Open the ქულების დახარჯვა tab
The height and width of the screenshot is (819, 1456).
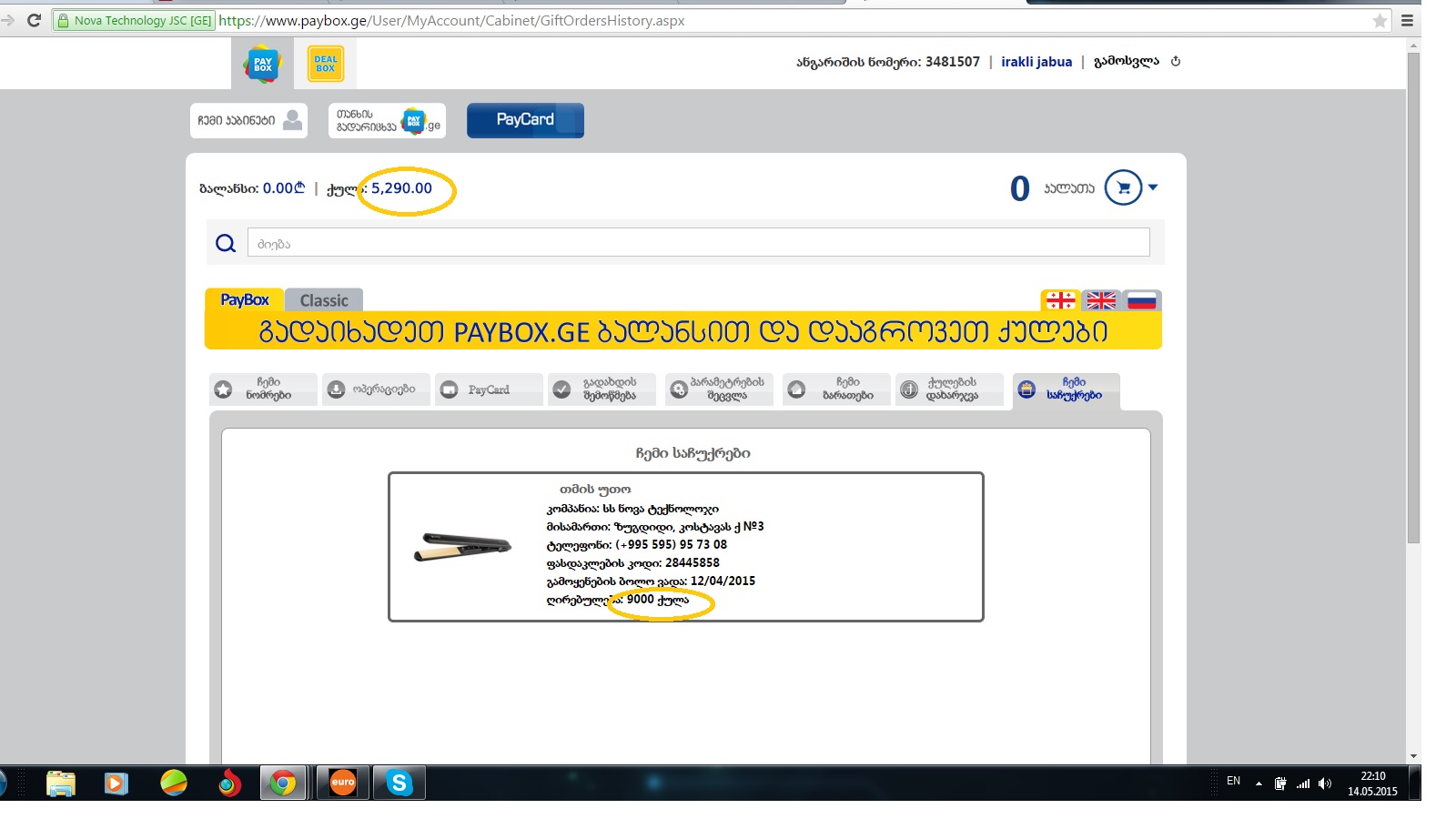tap(949, 389)
